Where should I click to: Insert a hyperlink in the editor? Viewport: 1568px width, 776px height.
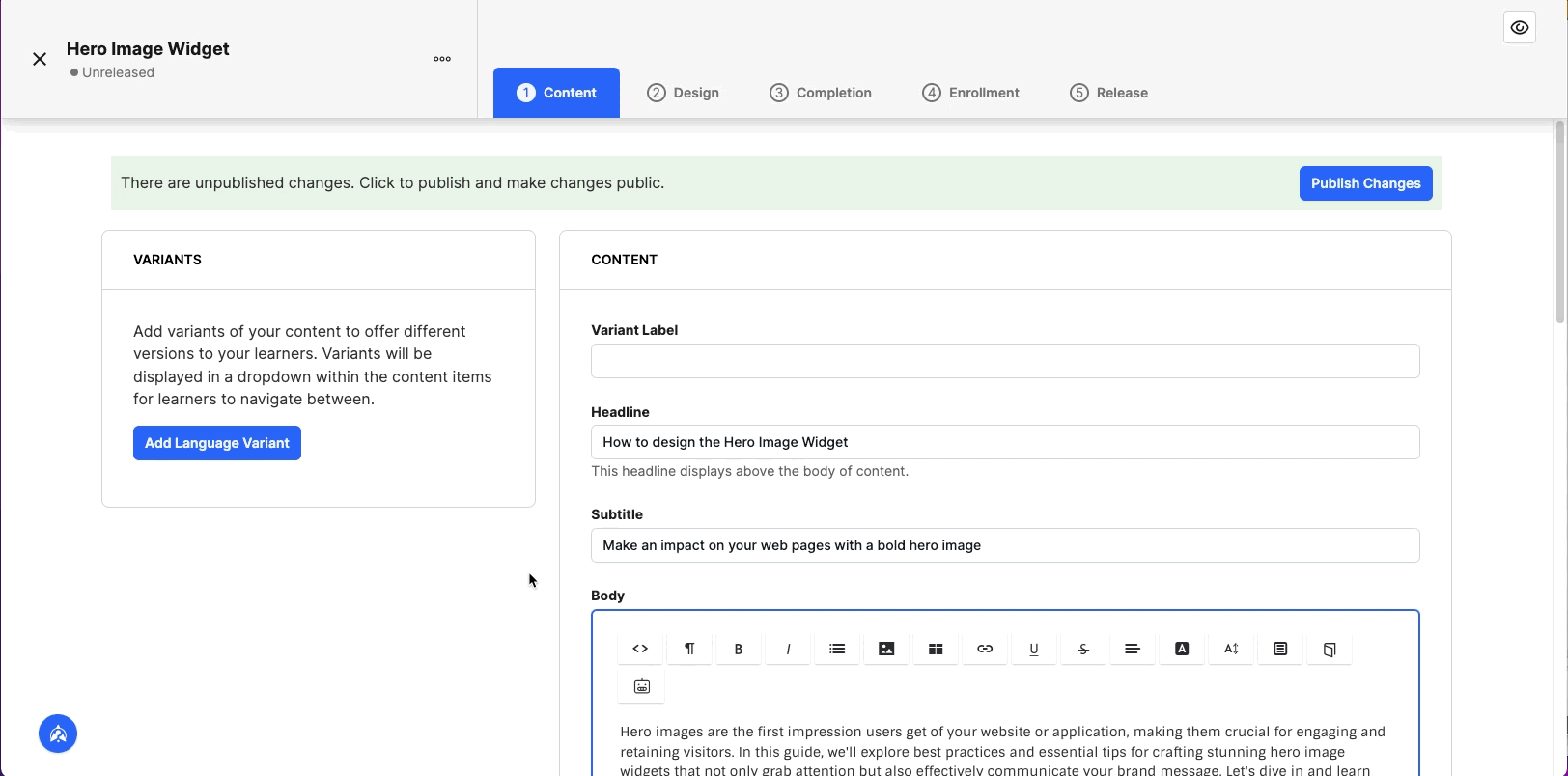pos(985,649)
